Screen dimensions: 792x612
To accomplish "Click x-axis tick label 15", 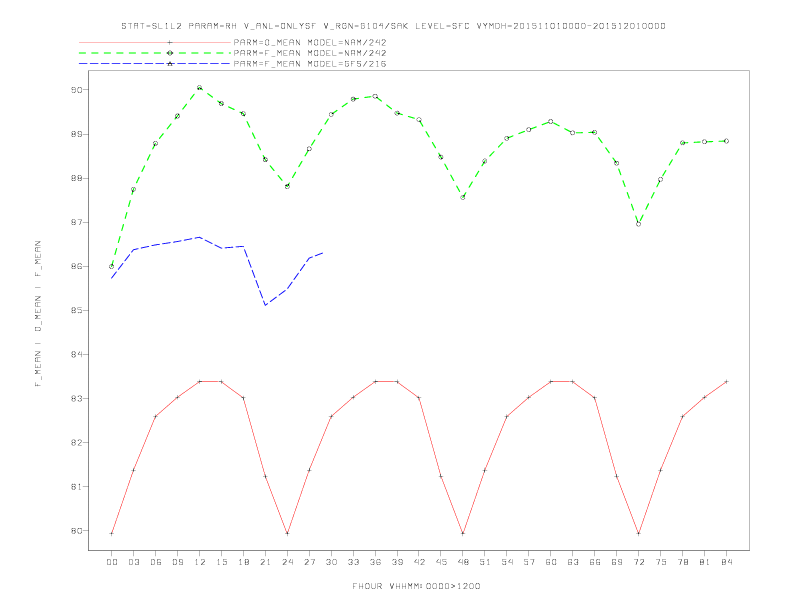I will pyautogui.click(x=221, y=562).
